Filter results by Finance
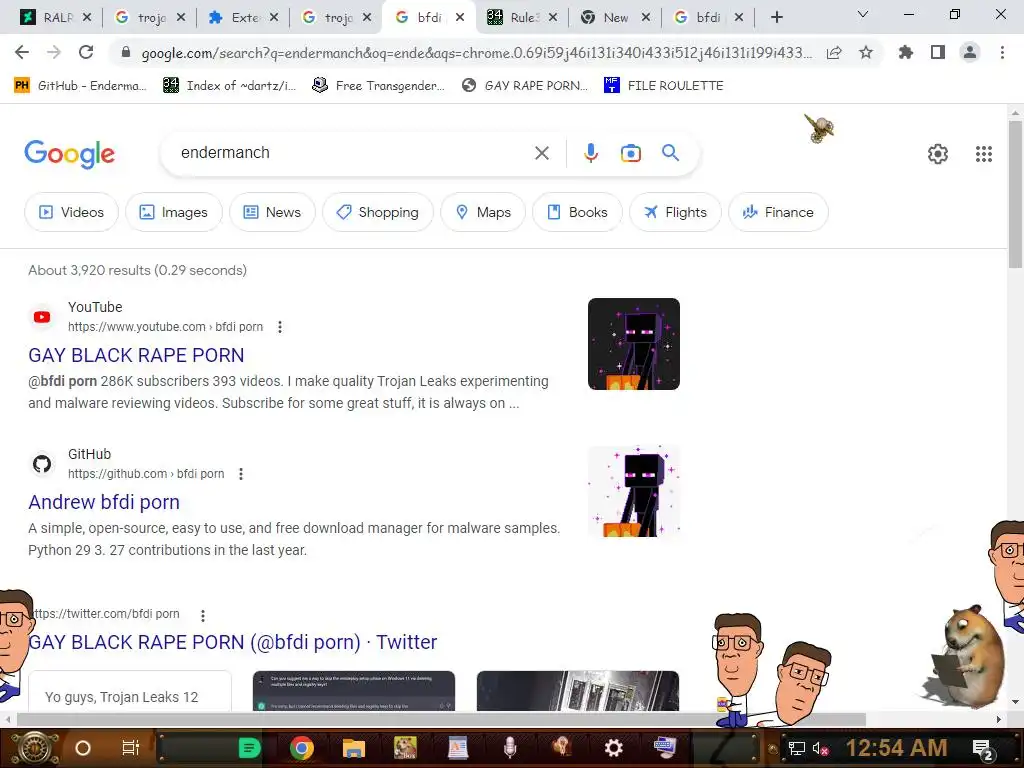Image resolution: width=1024 pixels, height=768 pixels. (x=778, y=212)
